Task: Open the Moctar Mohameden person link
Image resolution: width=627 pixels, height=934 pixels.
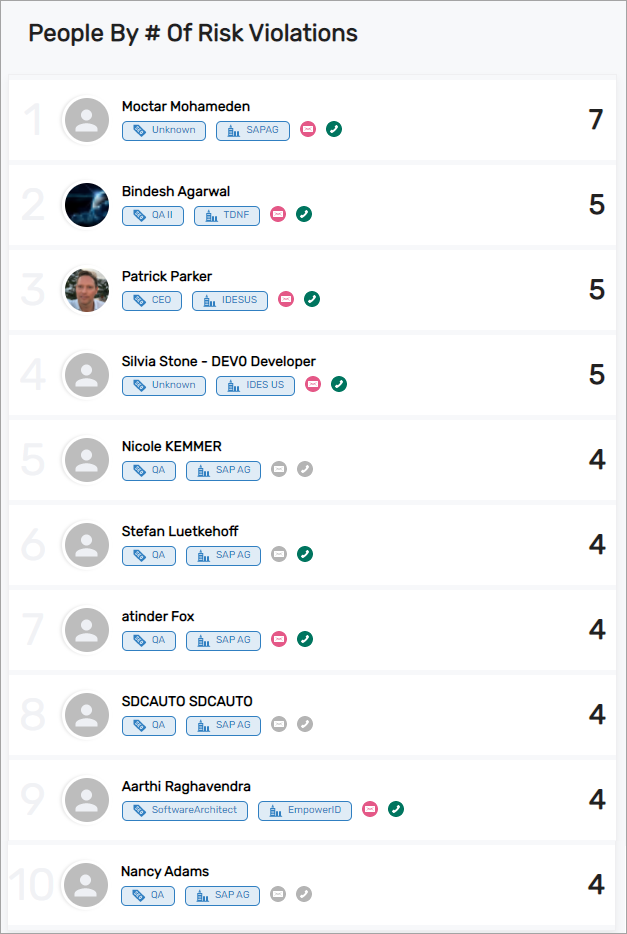Action: 186,106
